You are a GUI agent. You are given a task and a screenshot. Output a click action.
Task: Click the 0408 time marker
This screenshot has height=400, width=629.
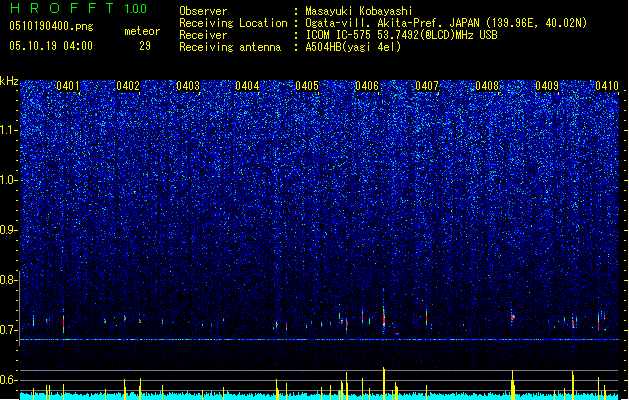click(487, 86)
